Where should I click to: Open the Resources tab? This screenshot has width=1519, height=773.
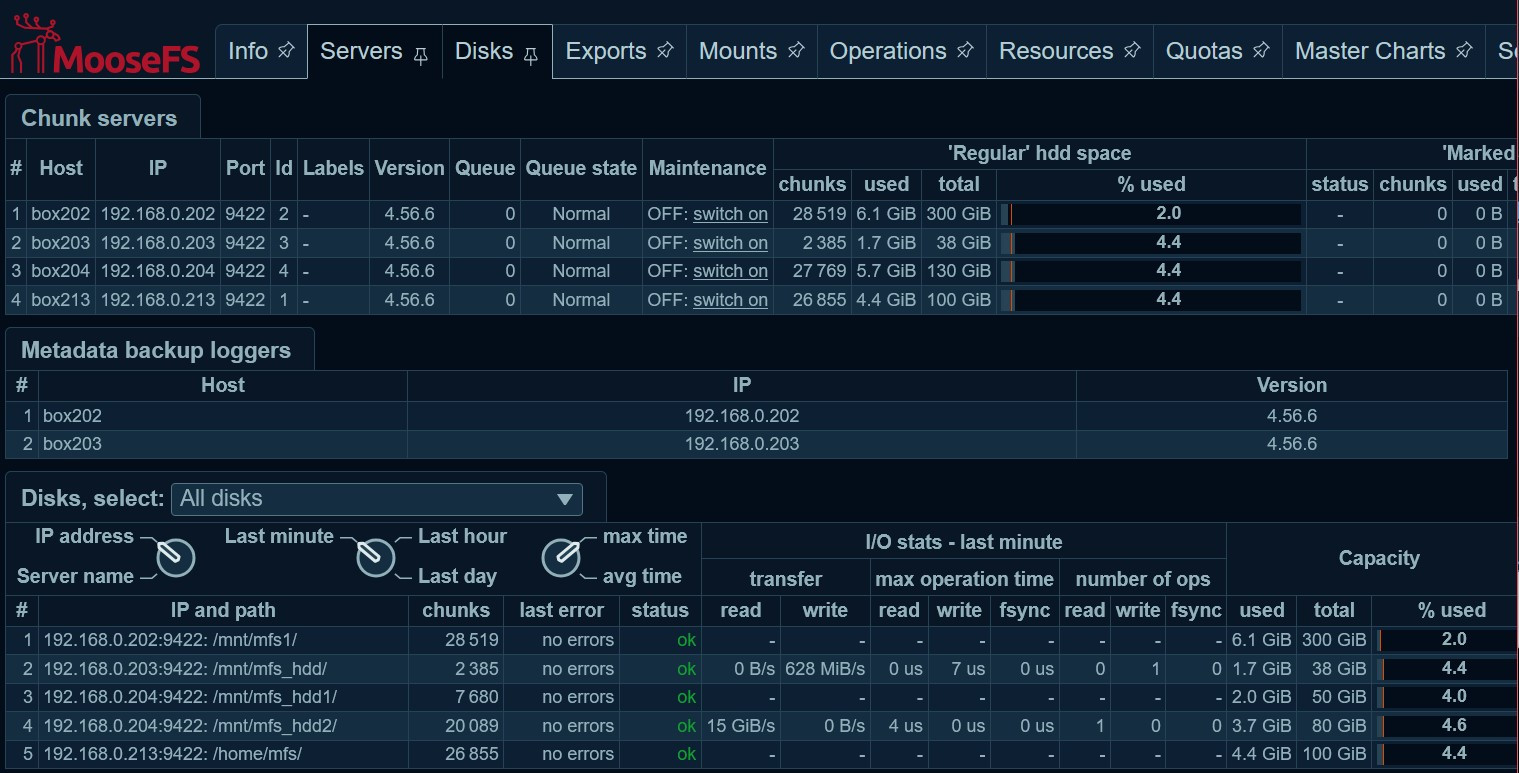pos(1056,51)
